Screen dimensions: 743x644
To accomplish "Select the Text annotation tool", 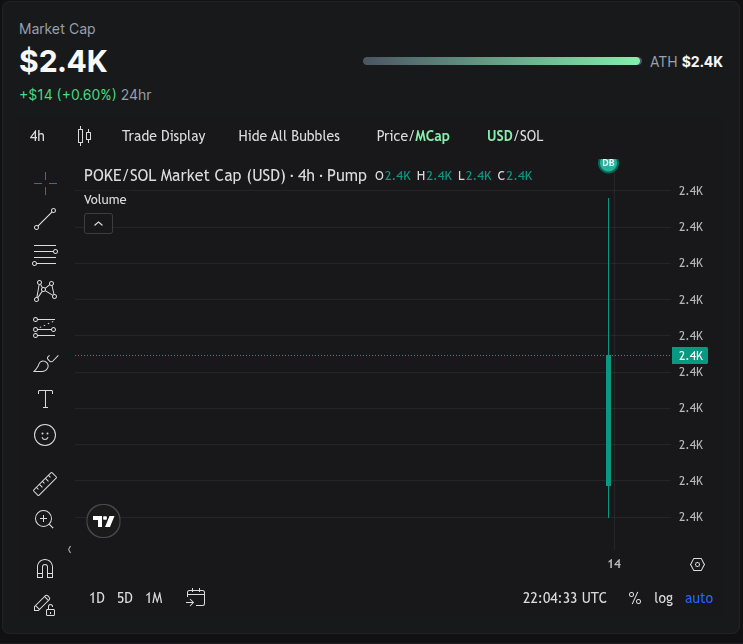I will [x=45, y=400].
